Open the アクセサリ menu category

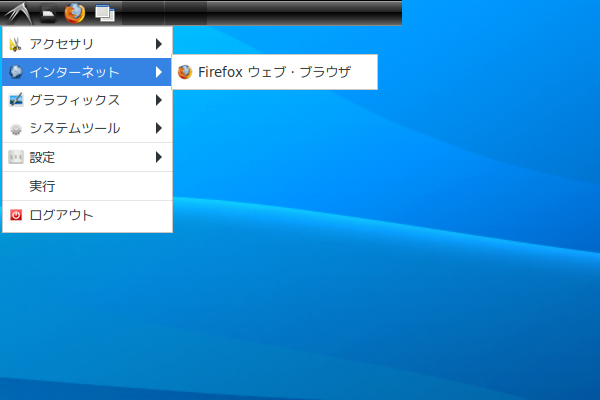(87, 44)
